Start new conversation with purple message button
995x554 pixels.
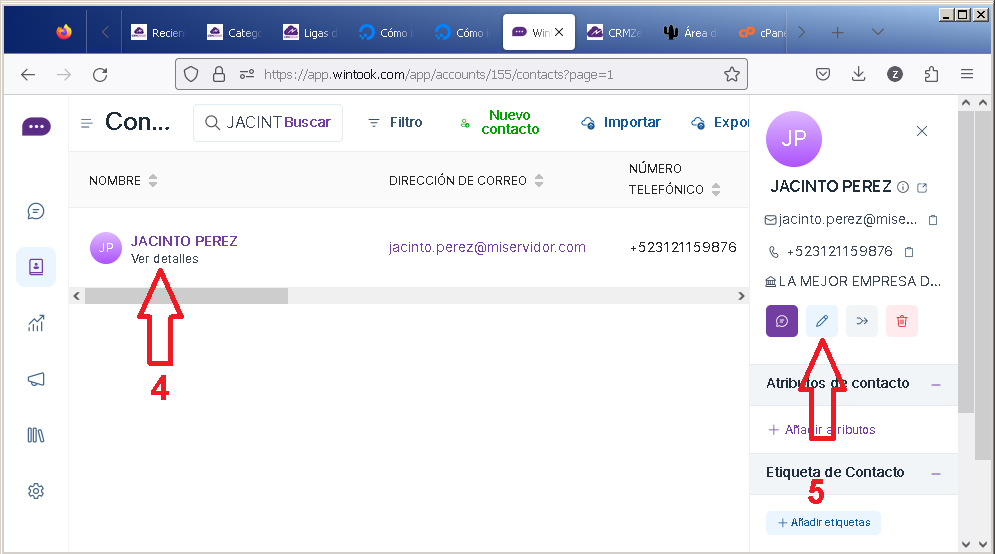click(782, 321)
